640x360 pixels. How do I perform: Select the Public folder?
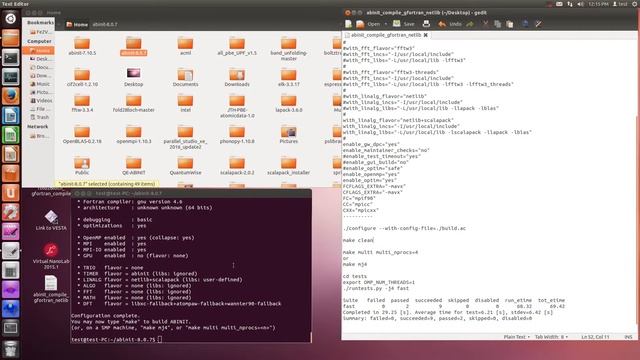tap(82, 166)
